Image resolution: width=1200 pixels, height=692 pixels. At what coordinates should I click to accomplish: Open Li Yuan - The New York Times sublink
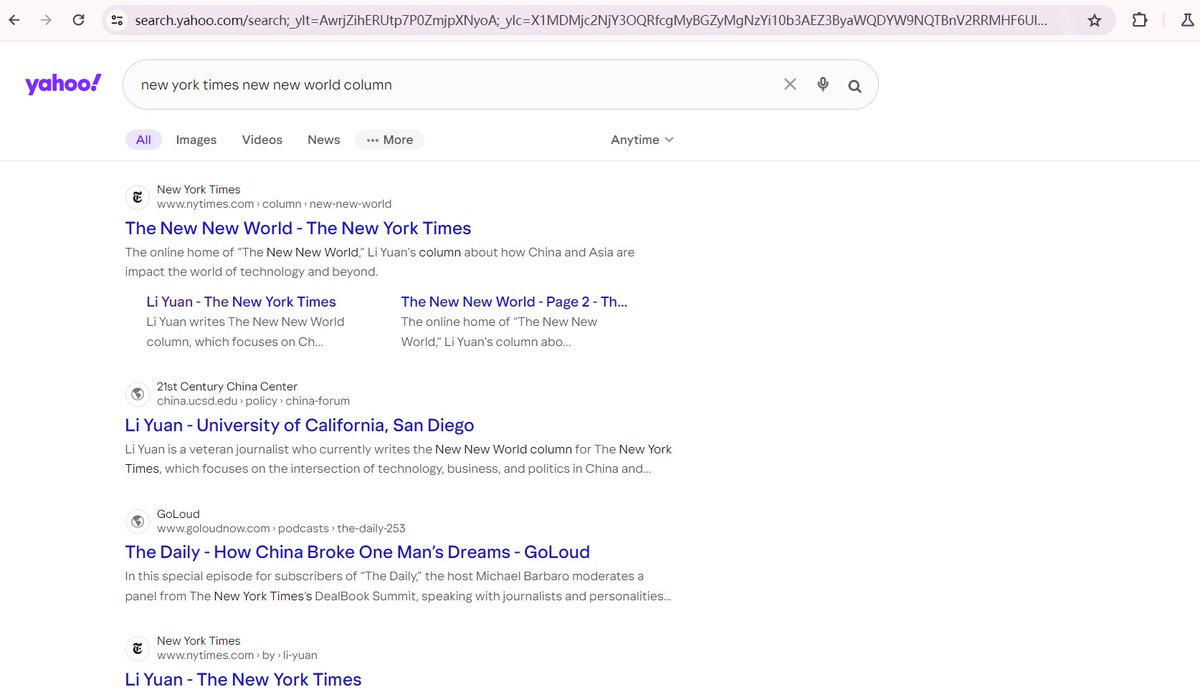tap(241, 302)
